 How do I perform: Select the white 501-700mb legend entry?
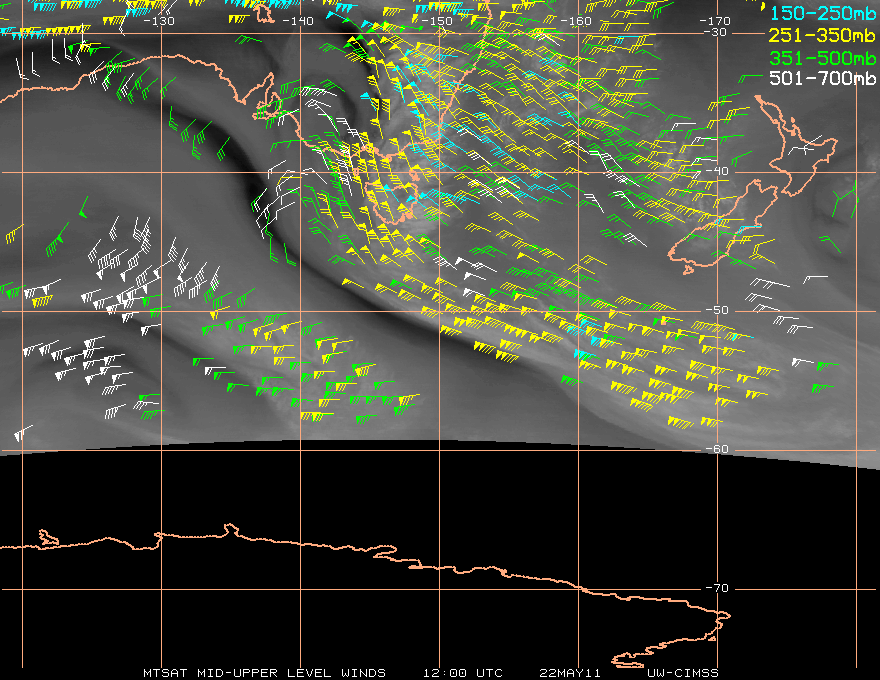[x=818, y=78]
